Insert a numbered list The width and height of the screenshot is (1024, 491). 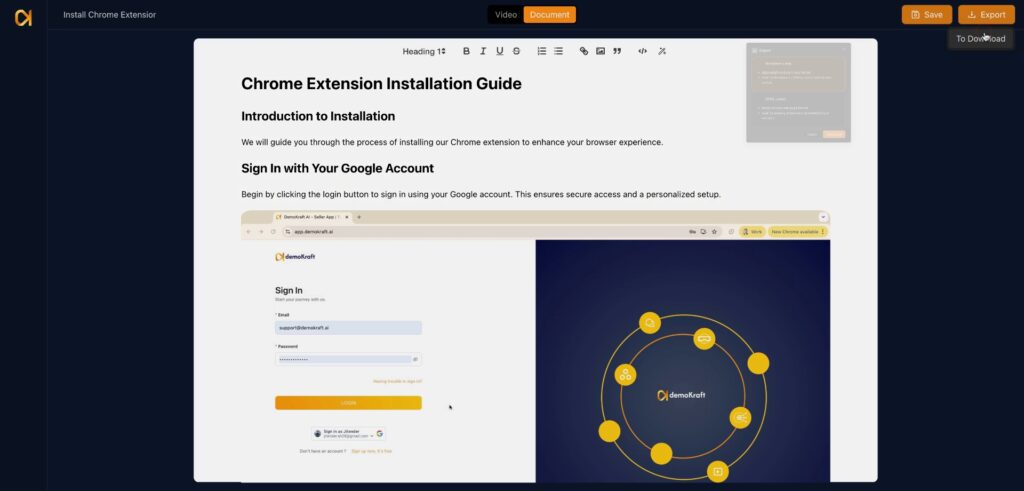point(541,51)
